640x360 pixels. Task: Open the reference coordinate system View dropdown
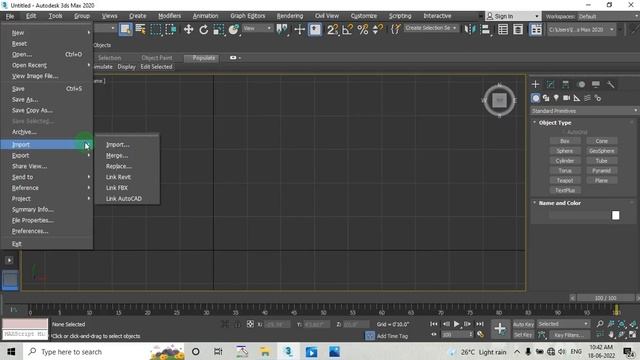(257, 28)
